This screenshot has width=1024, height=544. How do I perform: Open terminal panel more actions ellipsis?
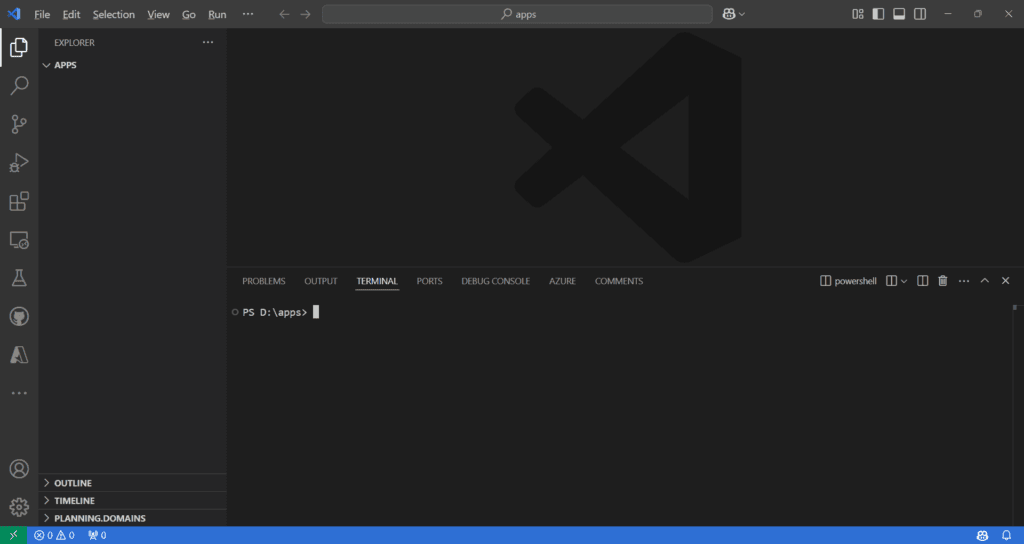964,281
